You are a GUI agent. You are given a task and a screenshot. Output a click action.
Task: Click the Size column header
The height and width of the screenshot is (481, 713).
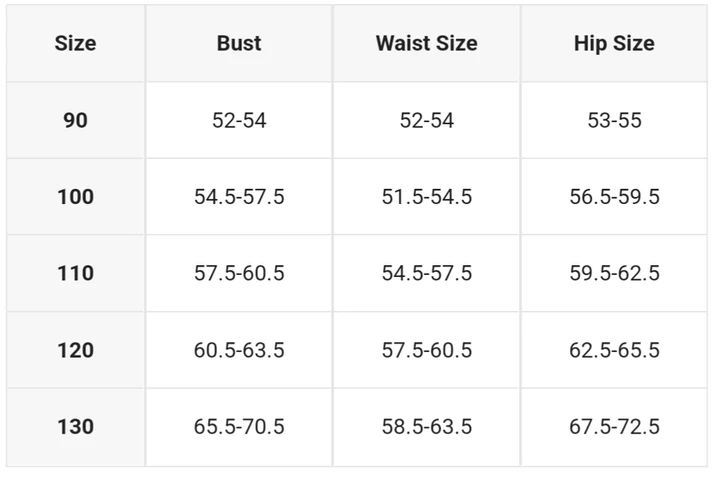[x=75, y=44]
